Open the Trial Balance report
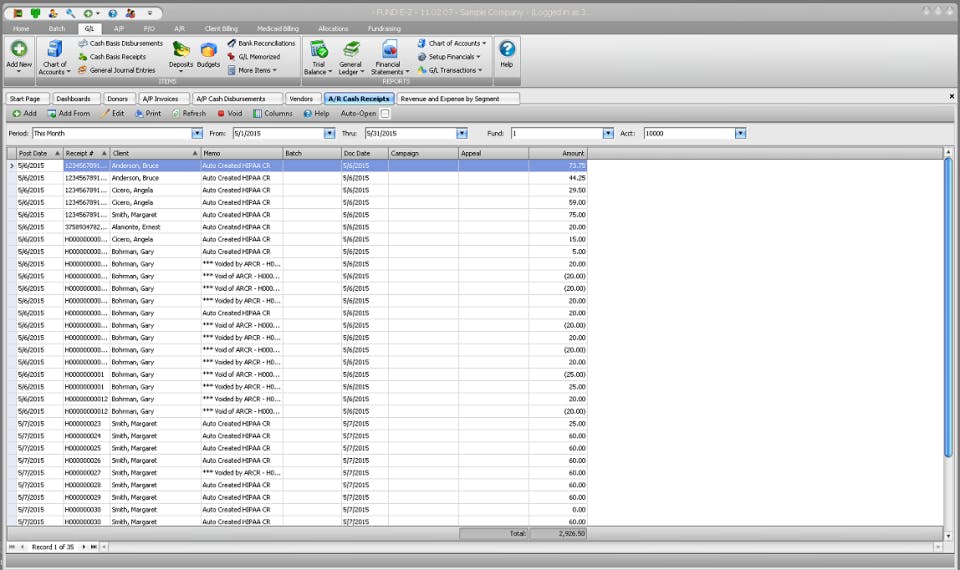 [x=318, y=58]
